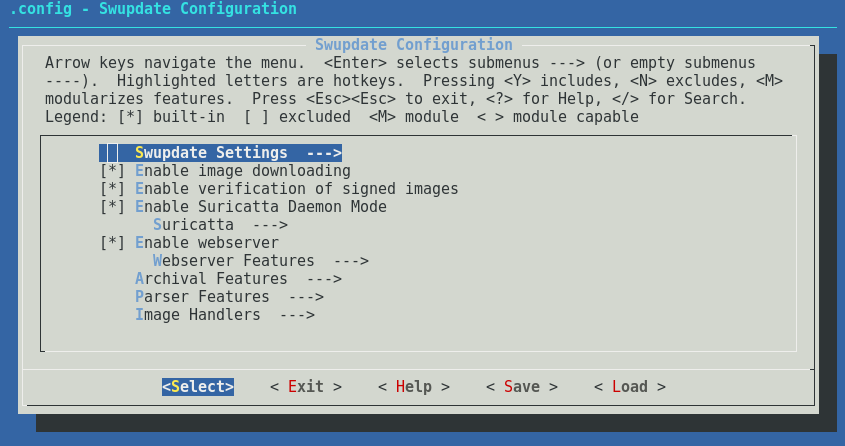Viewport: 845px width, 446px height.
Task: Click the Swupdate Configuration dialog title
Action: (x=414, y=45)
